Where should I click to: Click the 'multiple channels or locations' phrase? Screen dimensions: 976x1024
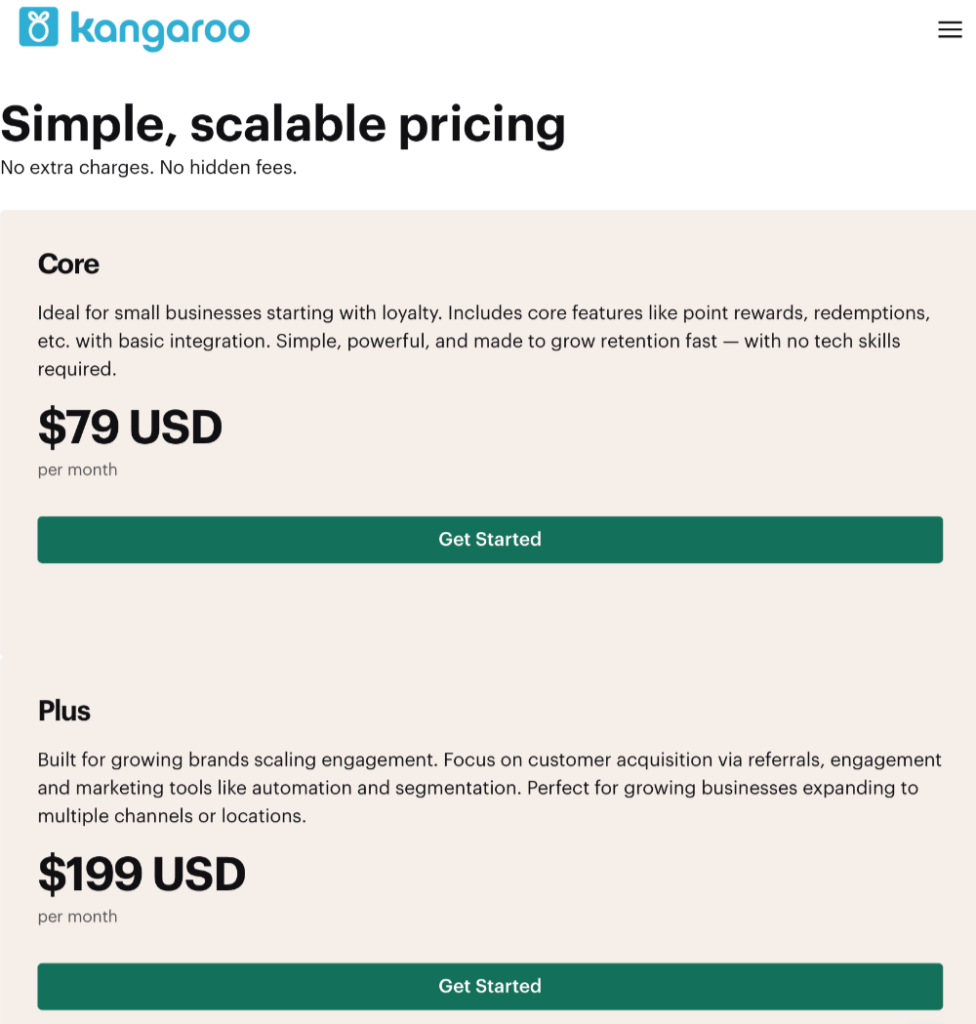point(171,816)
